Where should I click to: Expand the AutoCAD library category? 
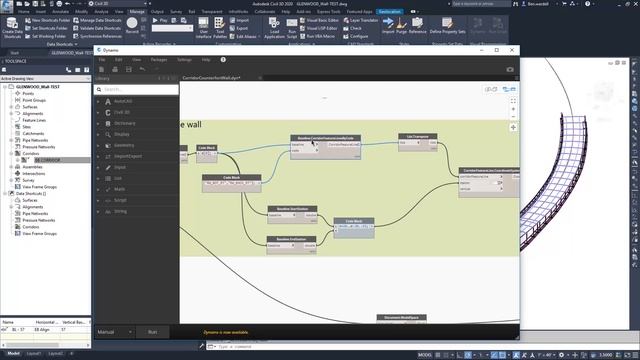point(136,101)
